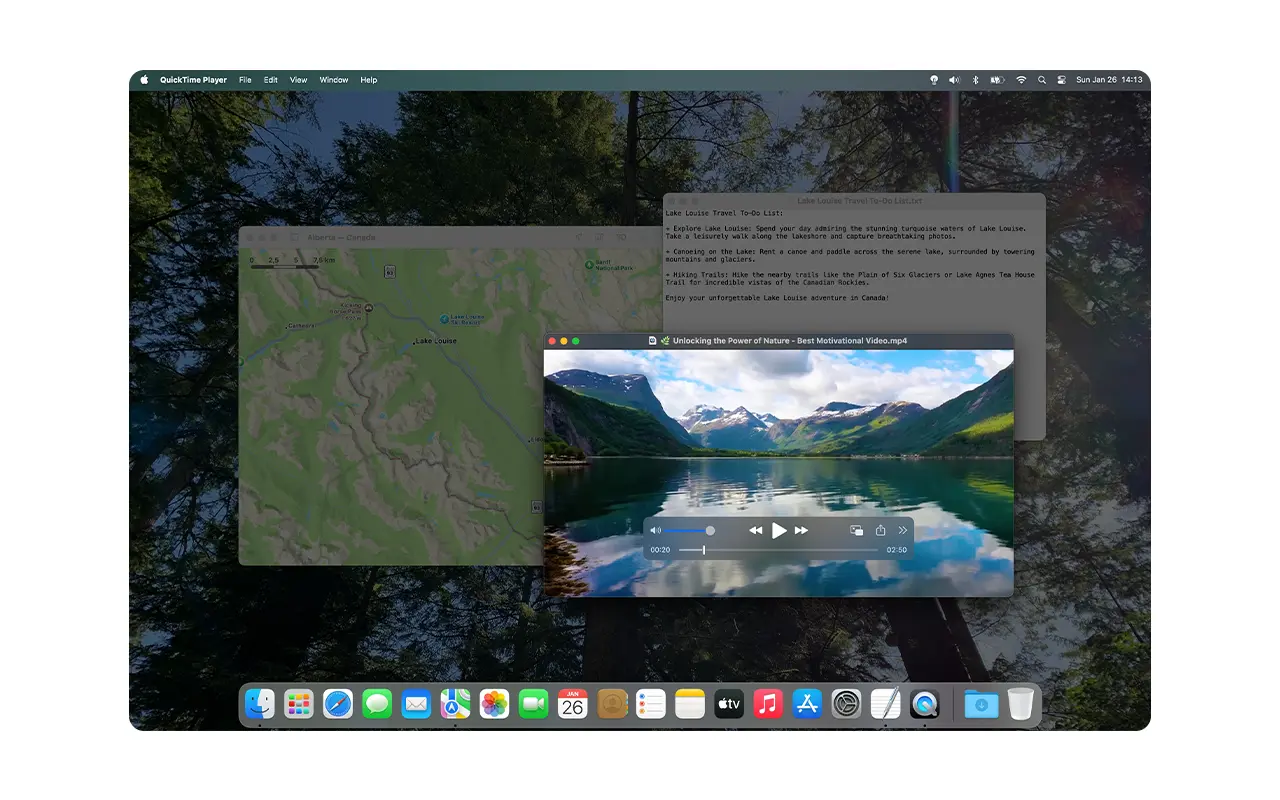Close the QuickTime video window
This screenshot has height=800, width=1280.
[552, 341]
